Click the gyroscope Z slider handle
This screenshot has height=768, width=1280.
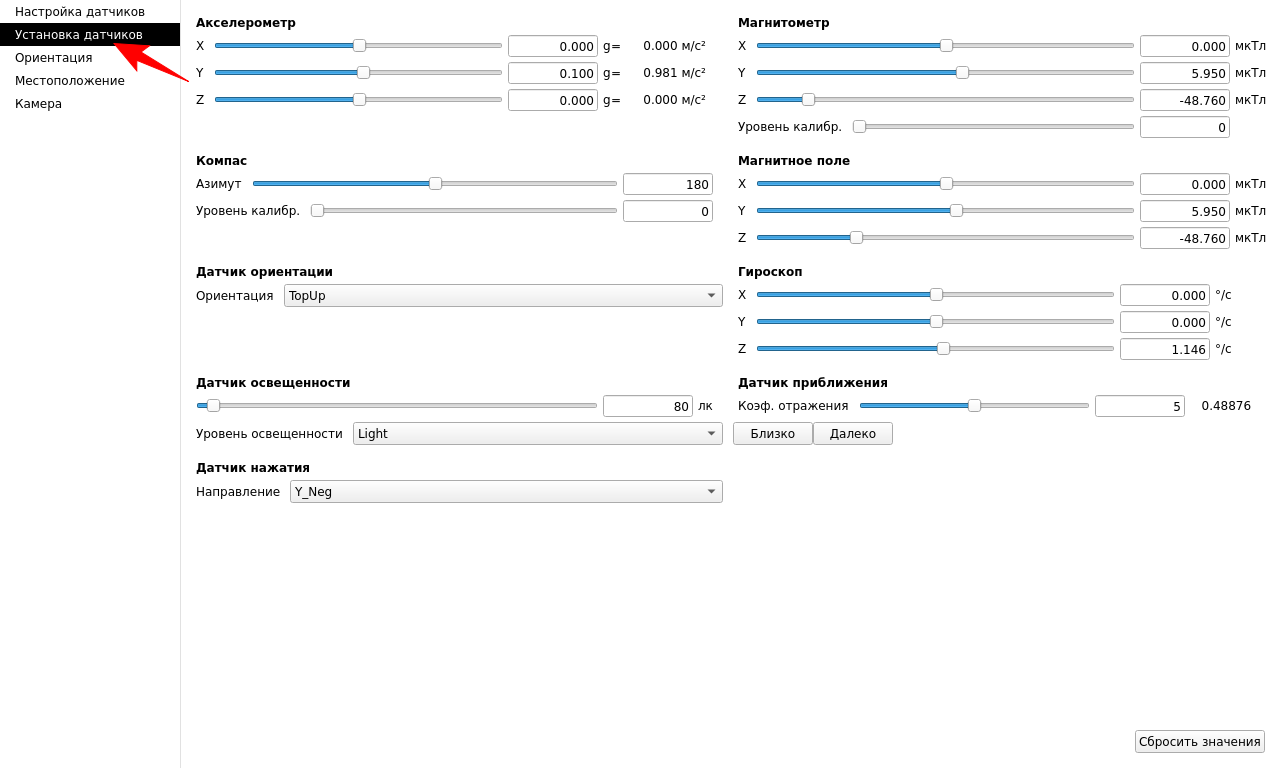tap(943, 349)
